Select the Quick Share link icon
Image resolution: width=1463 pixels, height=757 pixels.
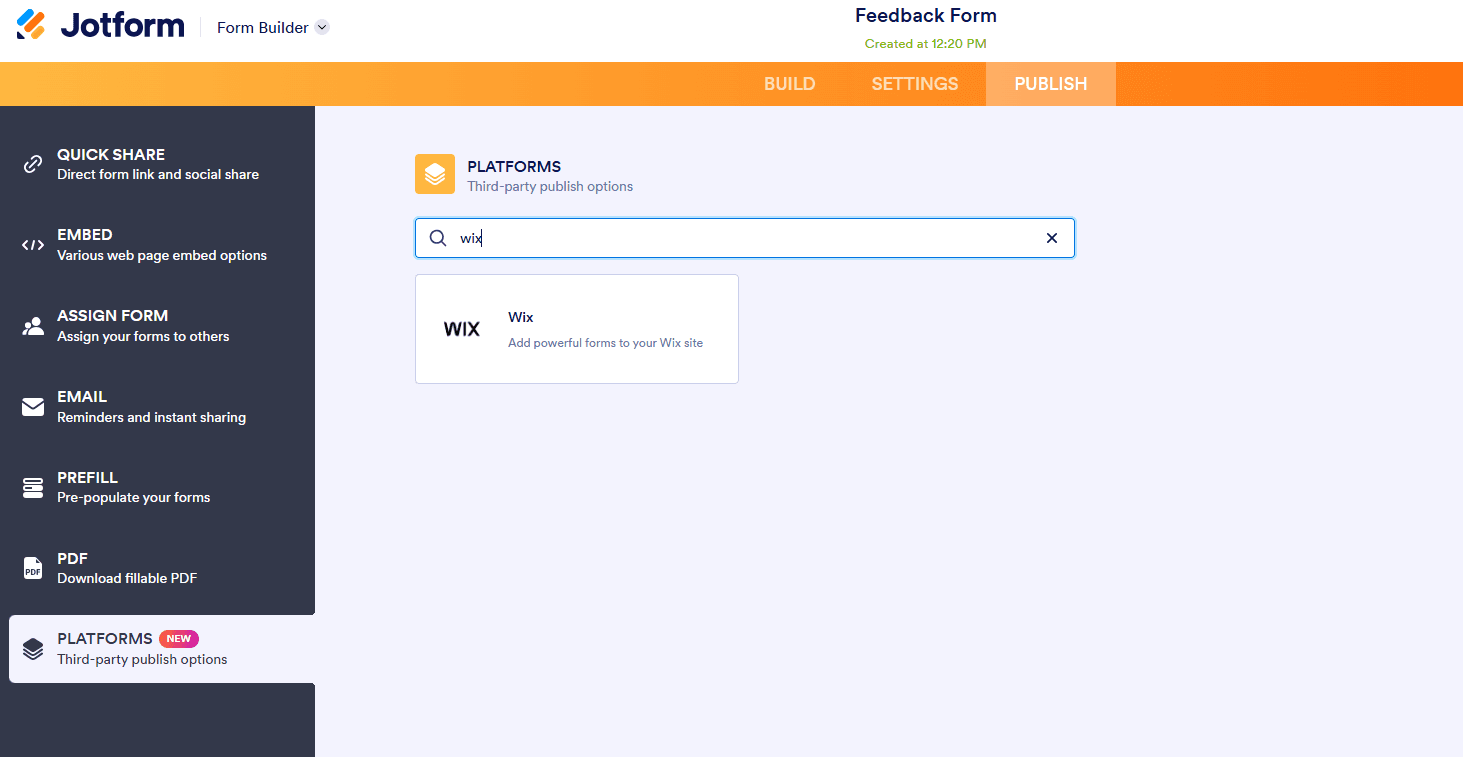tap(33, 163)
